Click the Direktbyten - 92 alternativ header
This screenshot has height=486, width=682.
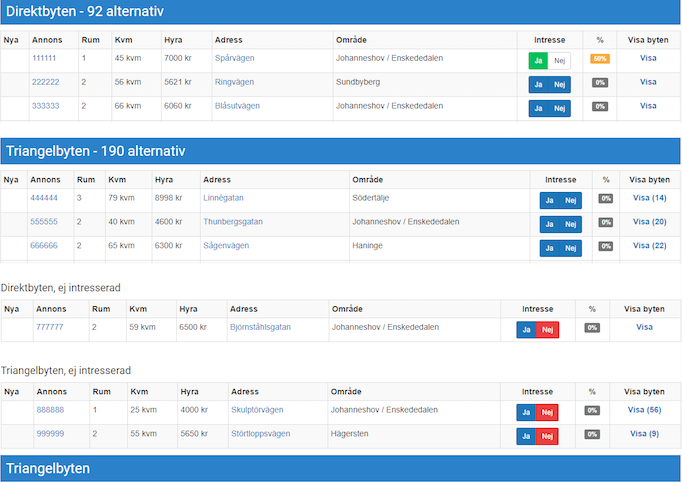click(341, 12)
